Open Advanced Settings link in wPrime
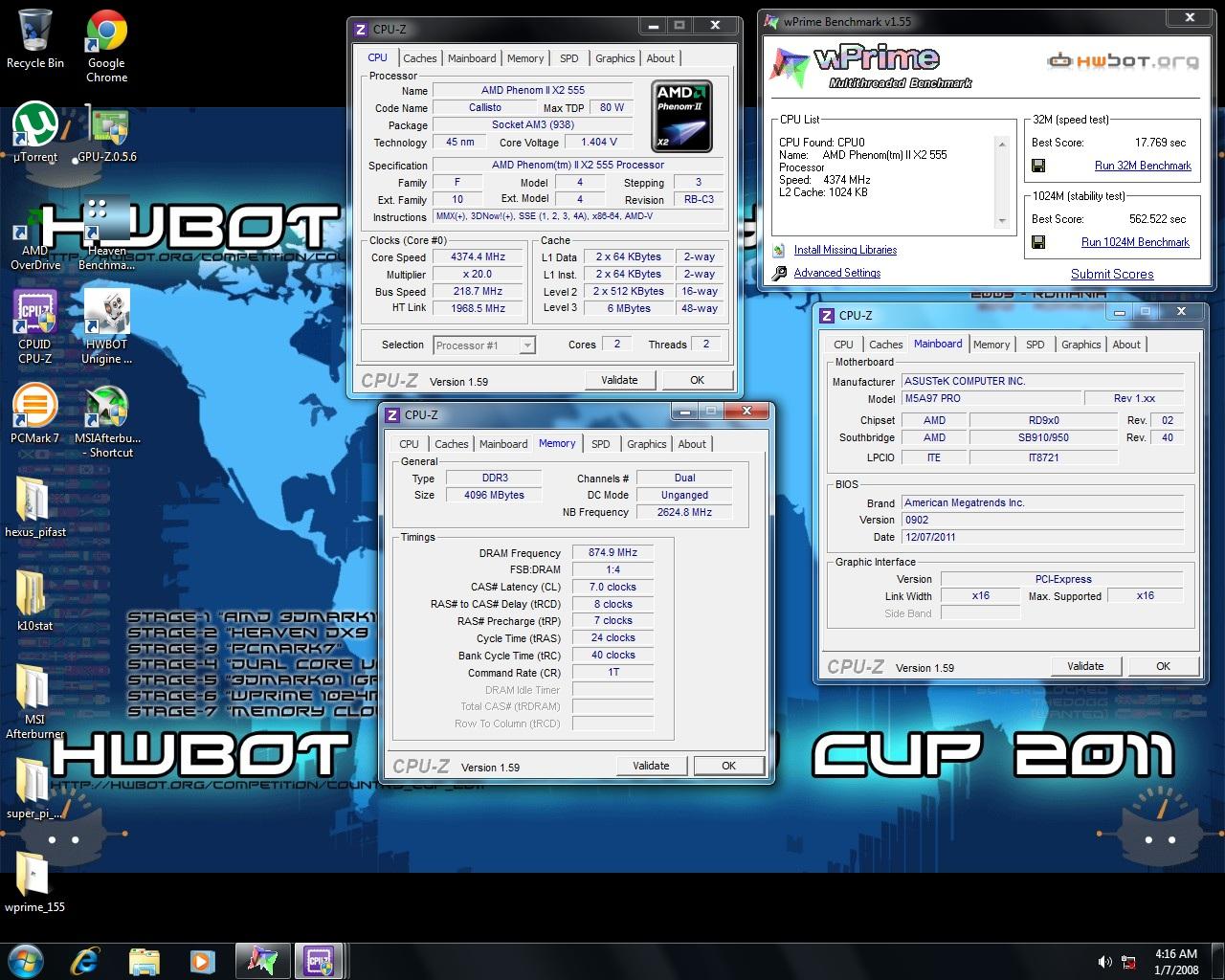 tap(836, 273)
